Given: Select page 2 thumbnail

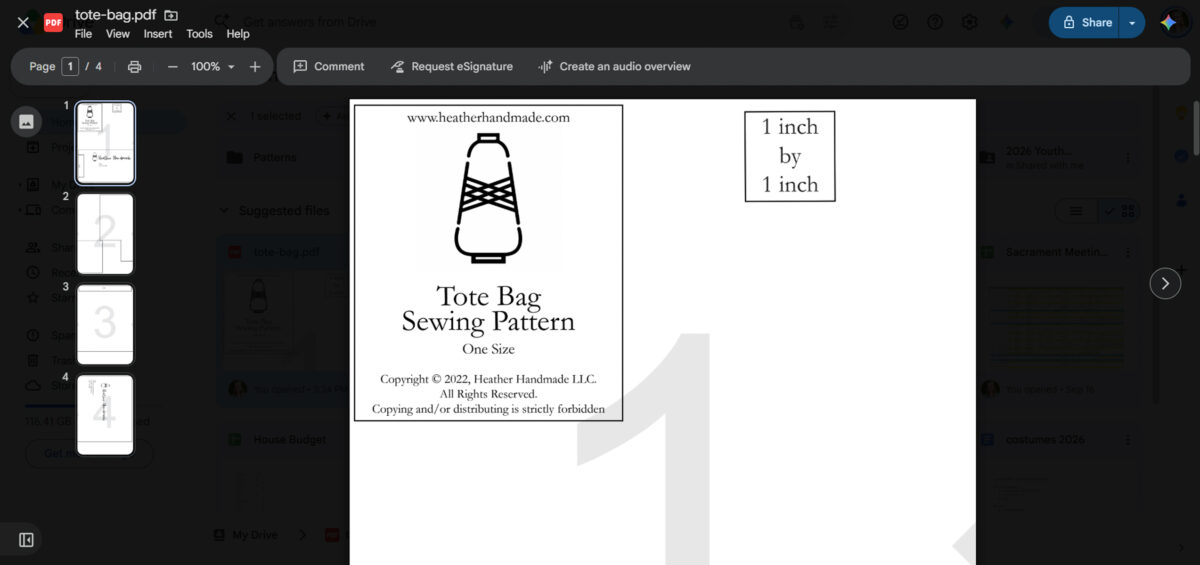Looking at the screenshot, I should (105, 234).
